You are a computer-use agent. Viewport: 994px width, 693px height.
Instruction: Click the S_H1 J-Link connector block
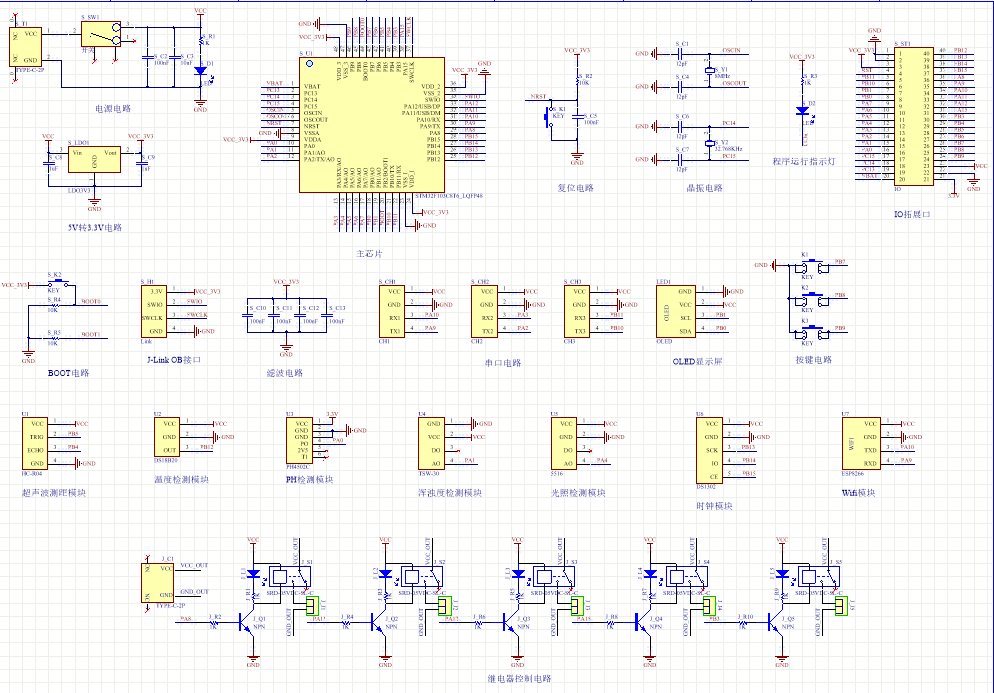click(x=154, y=311)
